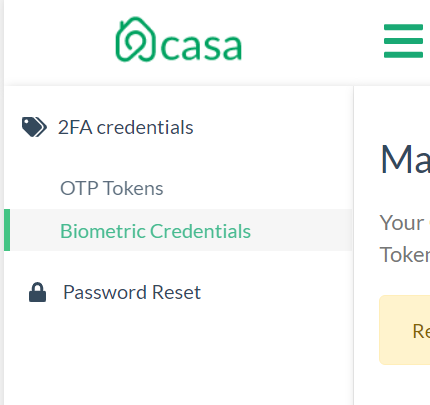Image resolution: width=430 pixels, height=405 pixels.
Task: Open Password Reset page
Action: click(x=132, y=292)
